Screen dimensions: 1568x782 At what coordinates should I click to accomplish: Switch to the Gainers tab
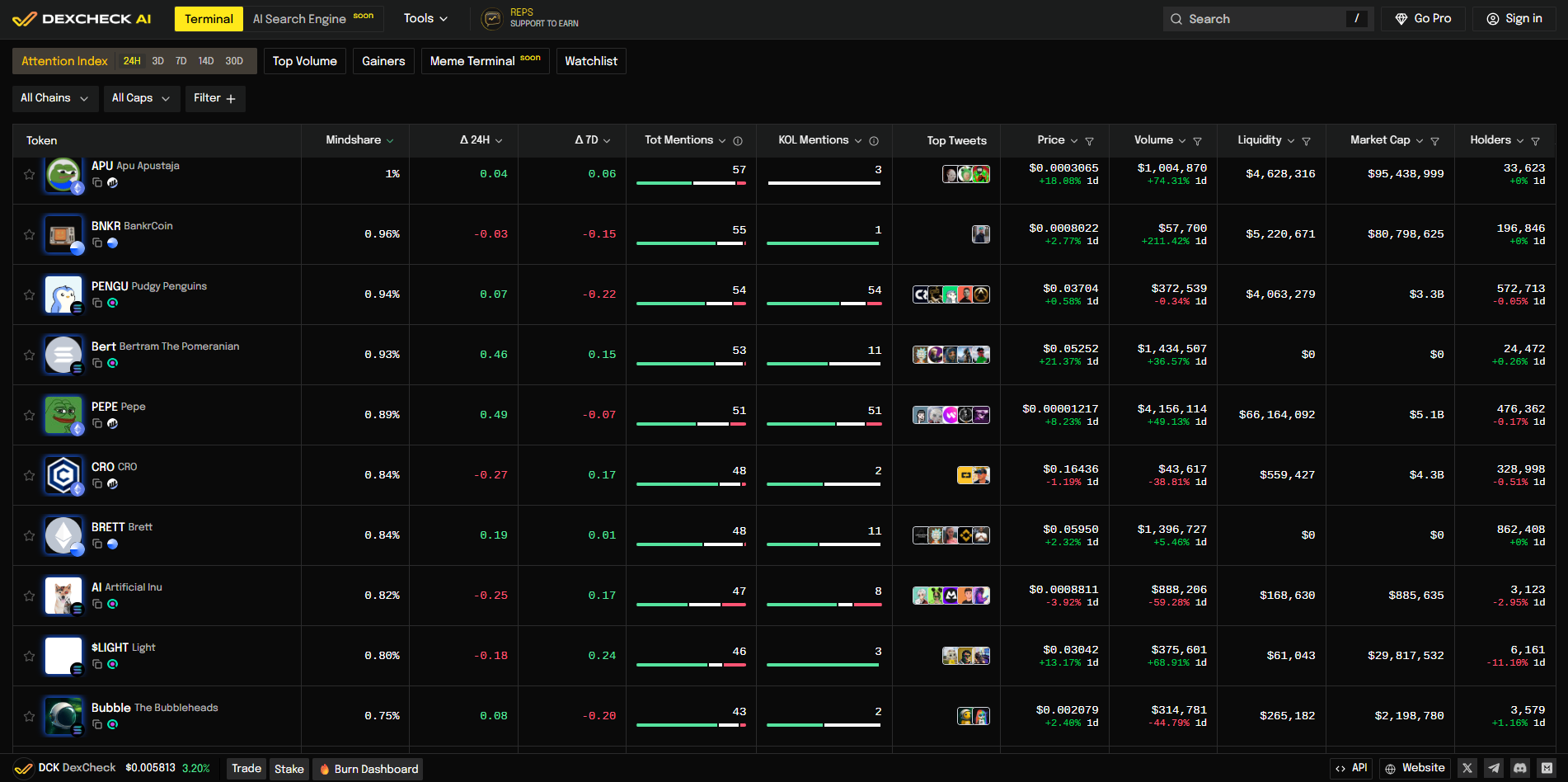coord(383,61)
